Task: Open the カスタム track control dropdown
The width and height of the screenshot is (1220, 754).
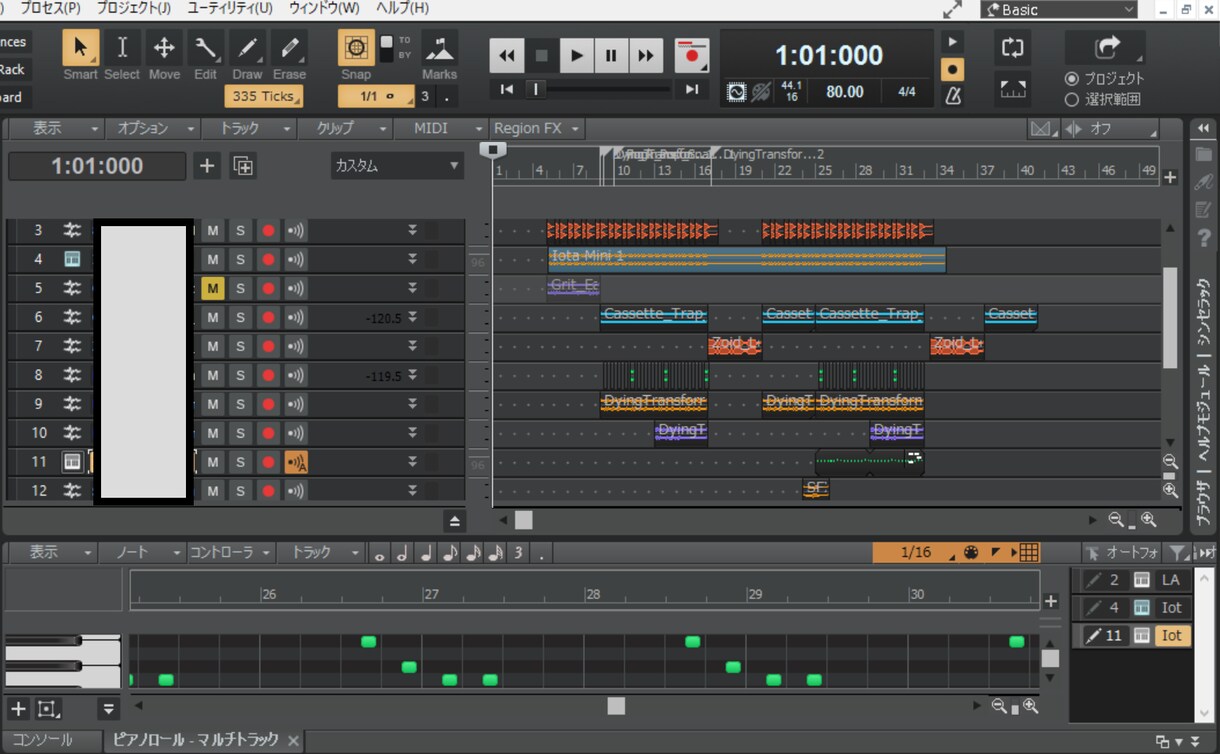Action: pos(397,166)
